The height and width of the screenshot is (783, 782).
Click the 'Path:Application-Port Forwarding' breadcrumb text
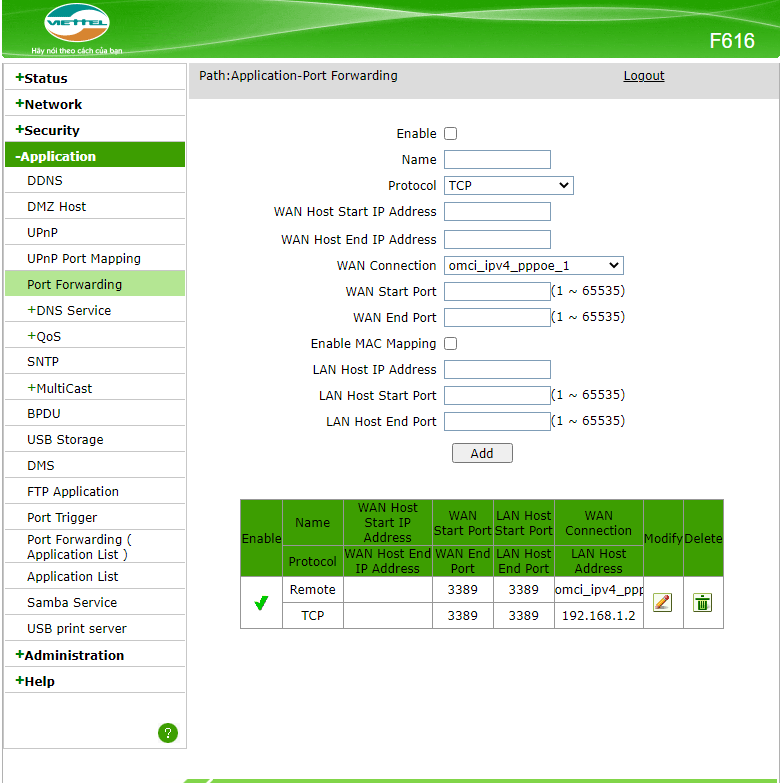coord(298,75)
